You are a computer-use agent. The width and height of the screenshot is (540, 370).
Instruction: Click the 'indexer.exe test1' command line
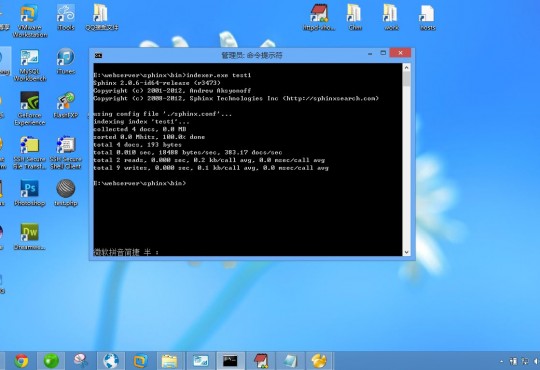point(172,75)
